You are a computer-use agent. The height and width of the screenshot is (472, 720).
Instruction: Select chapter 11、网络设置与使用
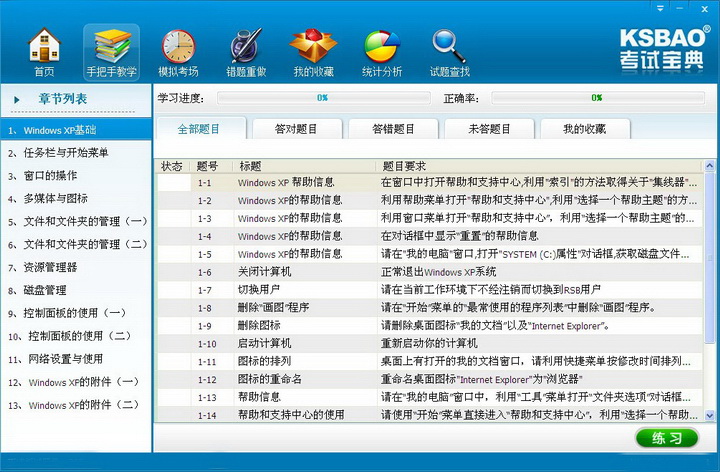(76, 359)
